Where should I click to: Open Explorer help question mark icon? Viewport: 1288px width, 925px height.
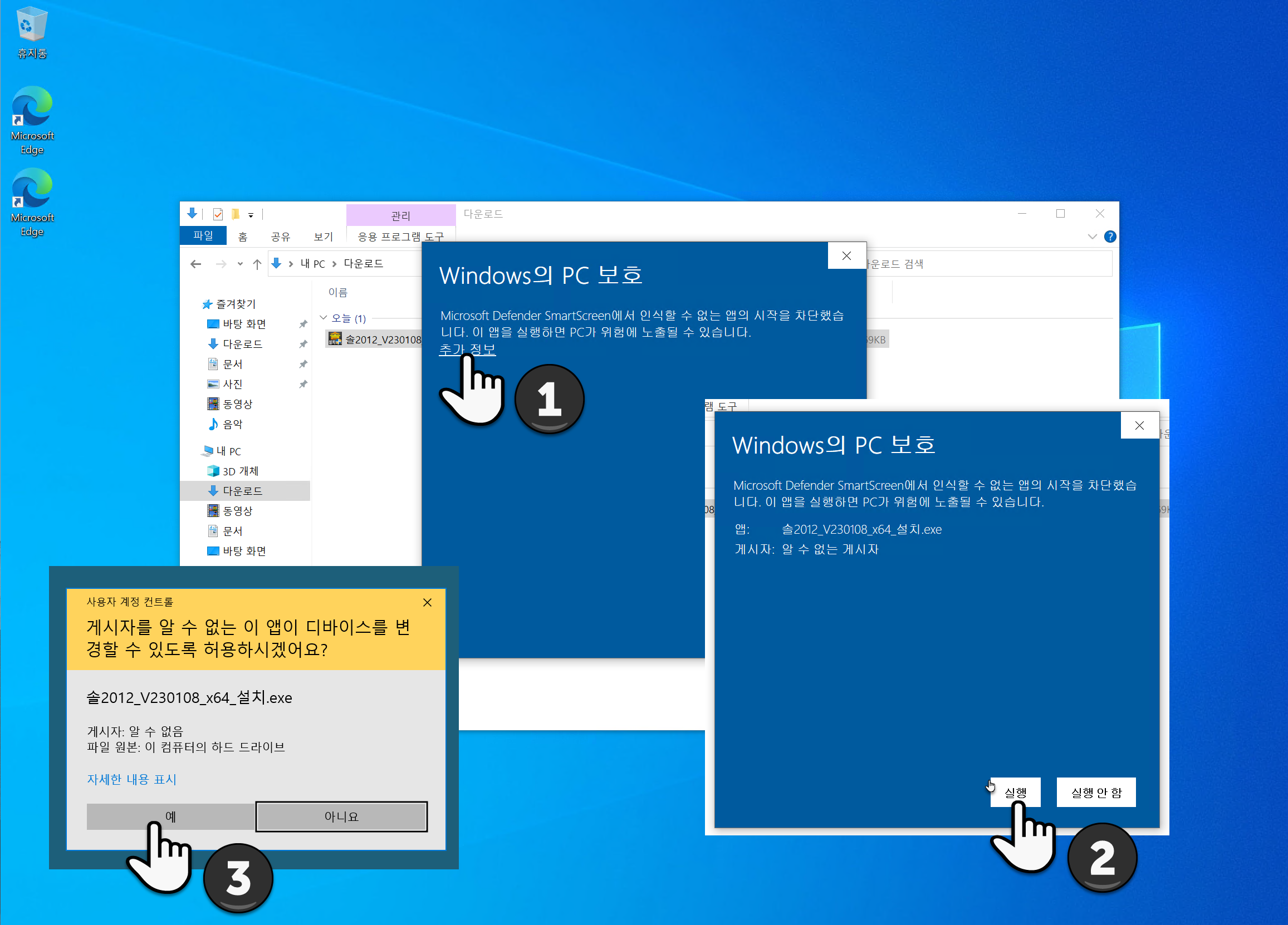pyautogui.click(x=1110, y=237)
